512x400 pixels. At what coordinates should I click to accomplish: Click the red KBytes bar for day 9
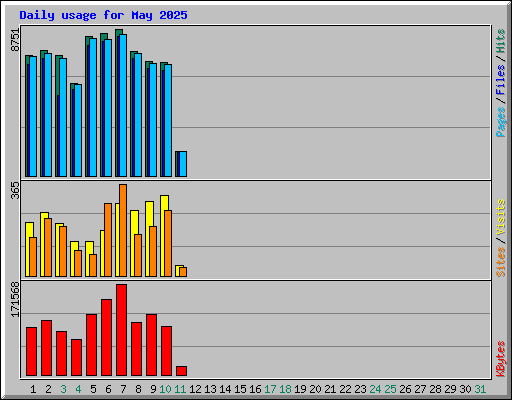152,345
